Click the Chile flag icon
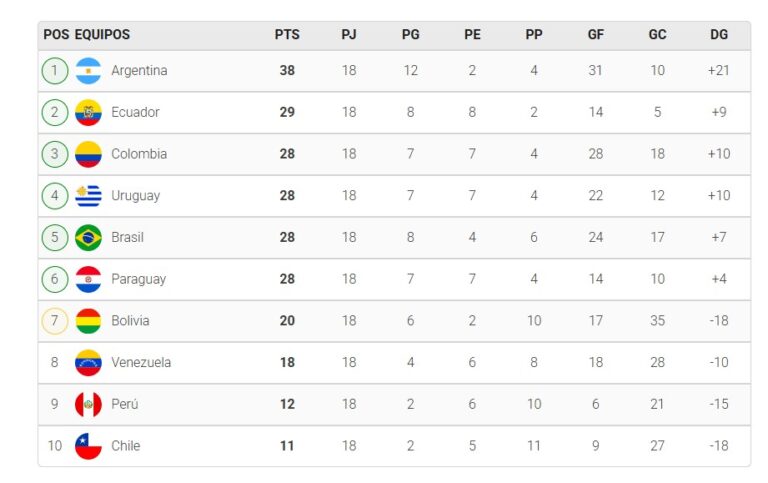 click(x=88, y=446)
